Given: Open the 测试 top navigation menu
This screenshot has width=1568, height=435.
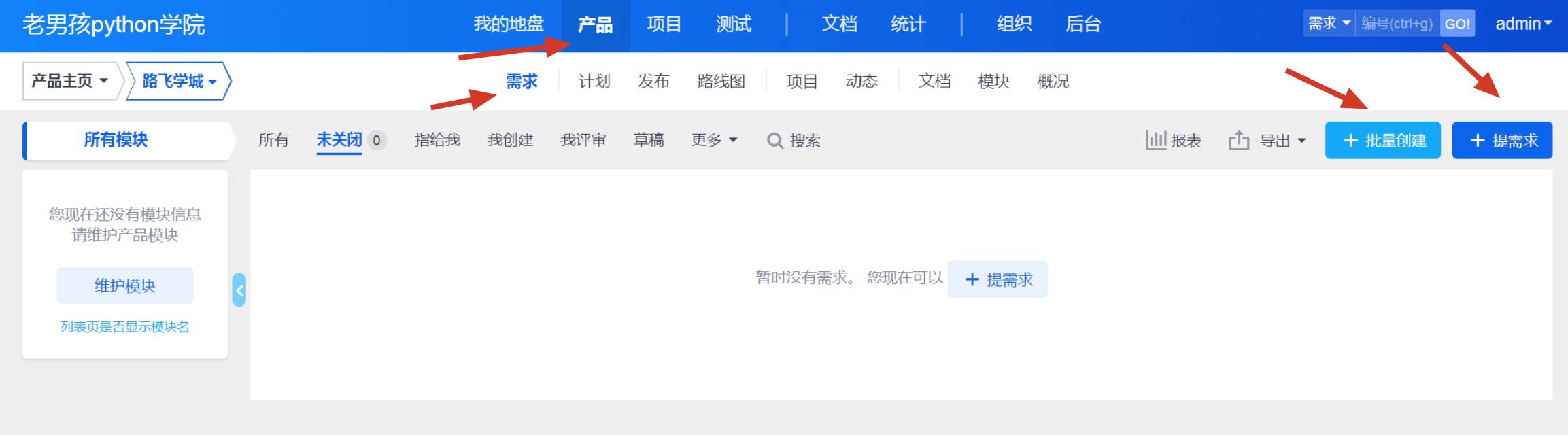Looking at the screenshot, I should click(733, 24).
